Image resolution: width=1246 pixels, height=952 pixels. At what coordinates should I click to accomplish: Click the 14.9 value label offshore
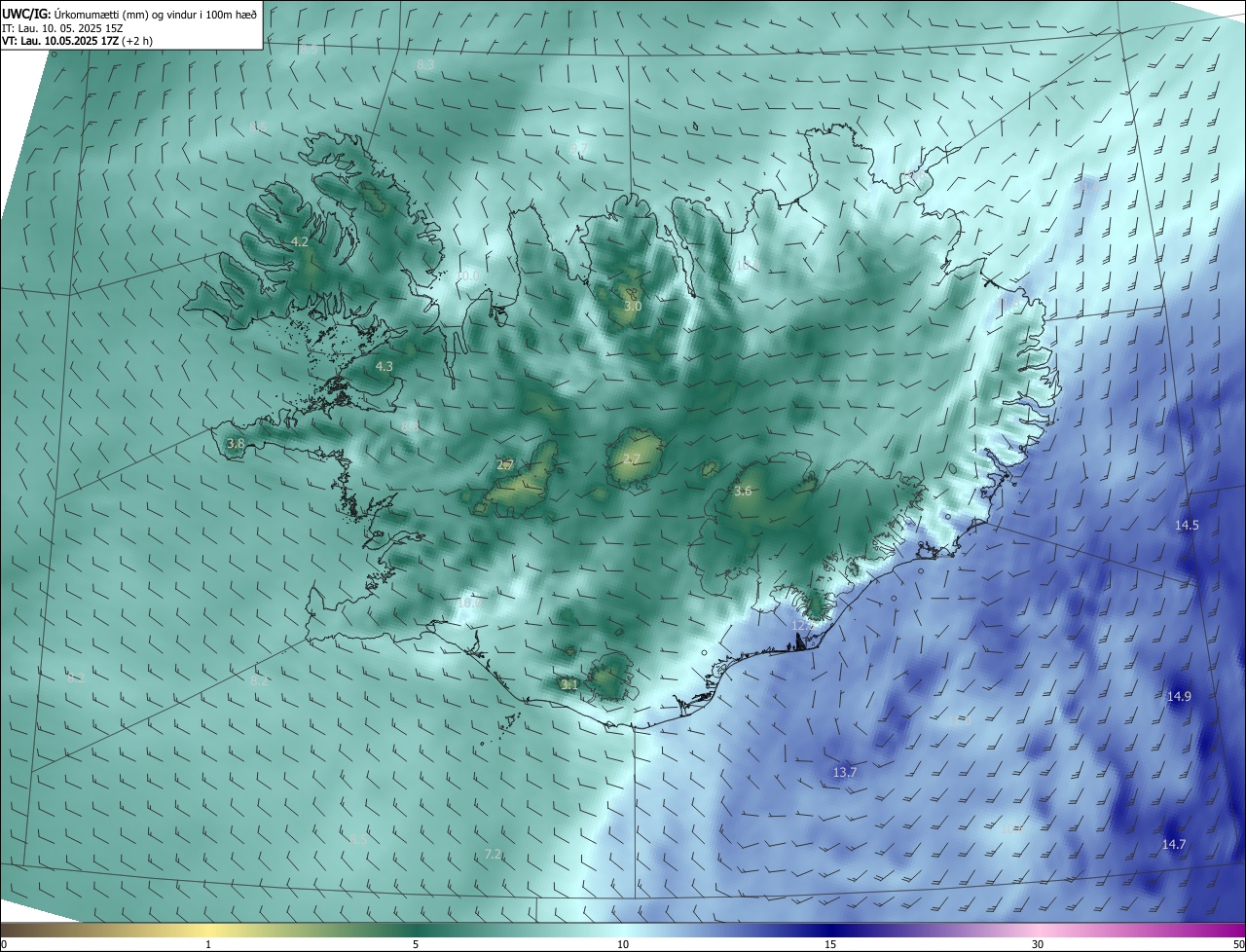click(1179, 696)
